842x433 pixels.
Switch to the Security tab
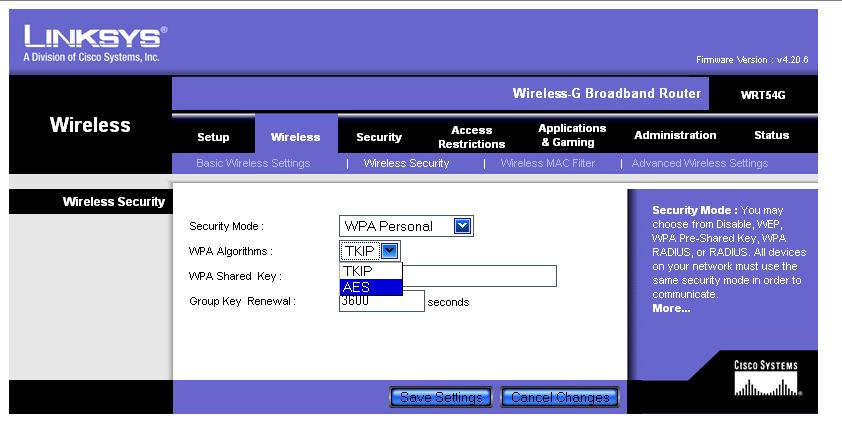pyautogui.click(x=379, y=137)
